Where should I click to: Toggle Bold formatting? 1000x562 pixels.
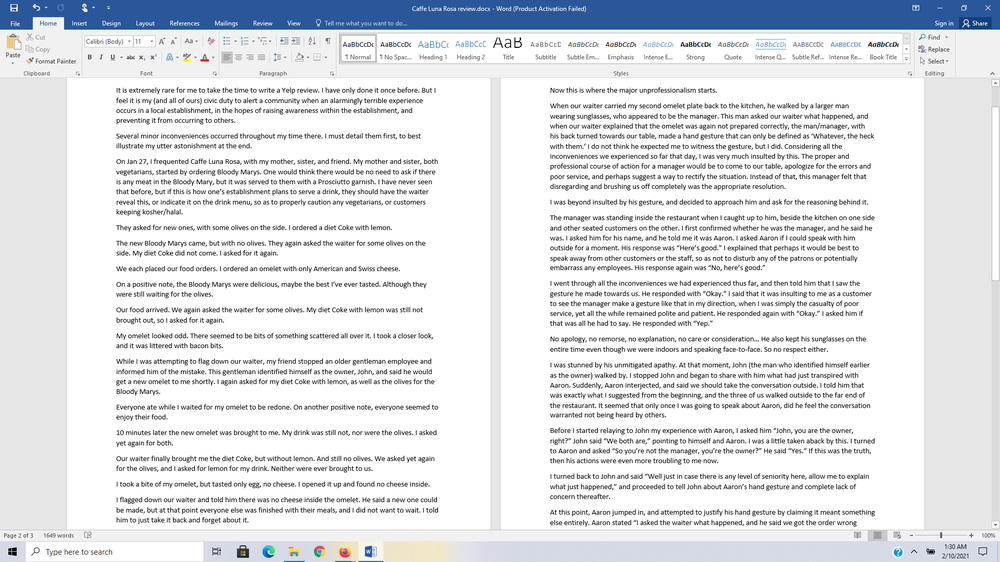[89, 58]
